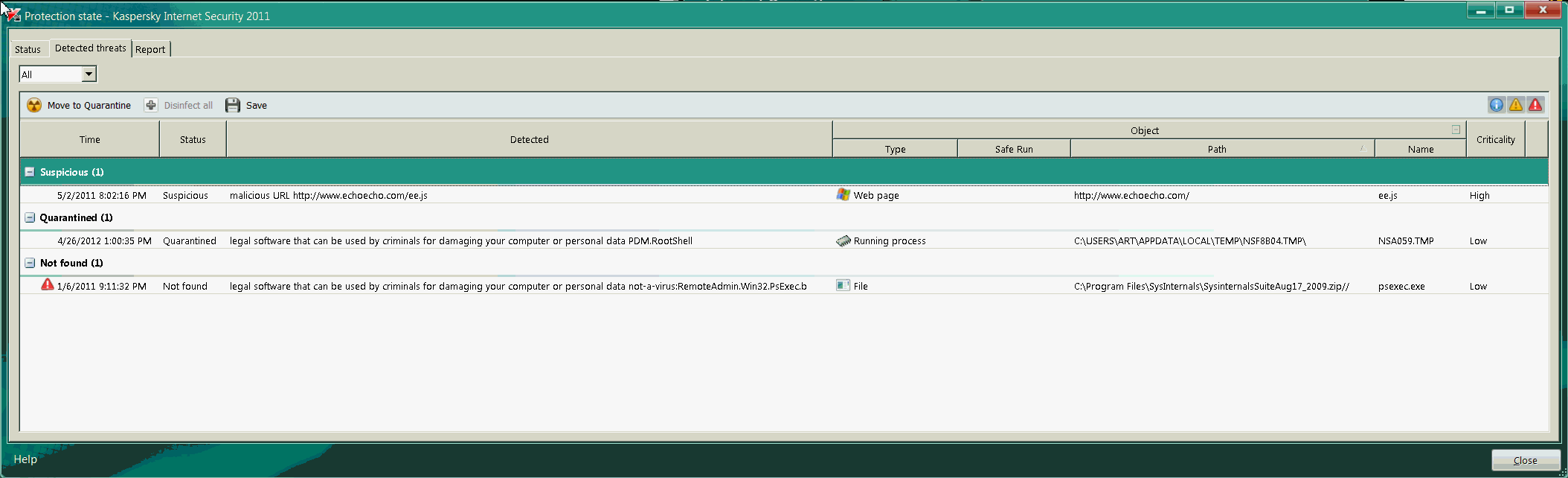
Task: Sort by the Safe Run column header
Action: [x=1014, y=149]
